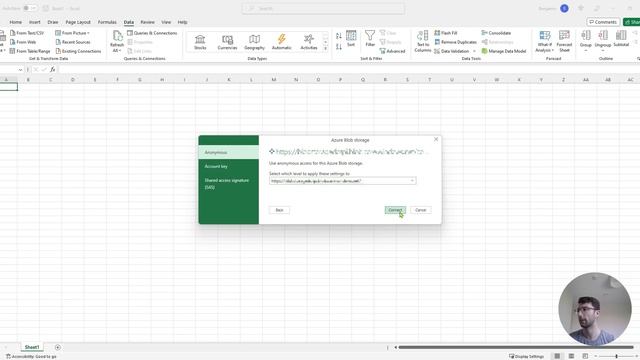Click the Consolidate icon
640x360 pixels.
(484, 33)
